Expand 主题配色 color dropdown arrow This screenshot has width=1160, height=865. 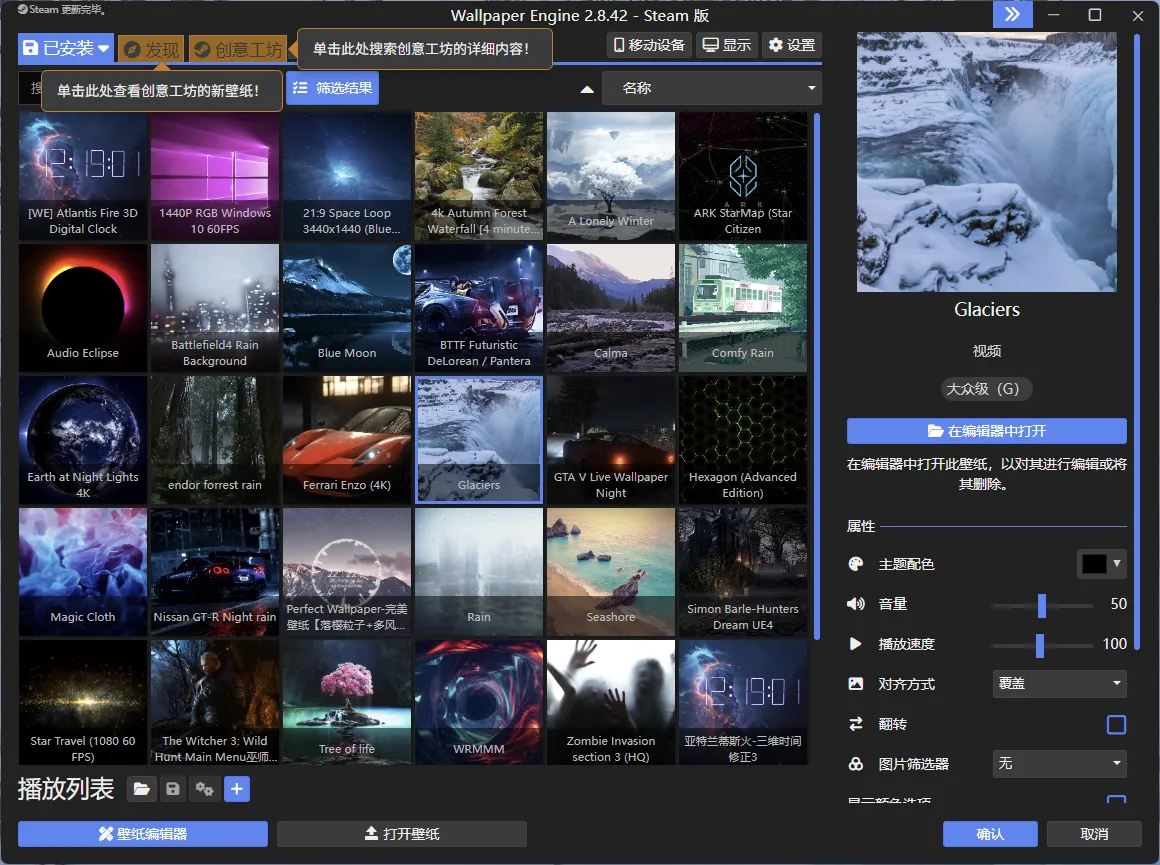pyautogui.click(x=1116, y=563)
